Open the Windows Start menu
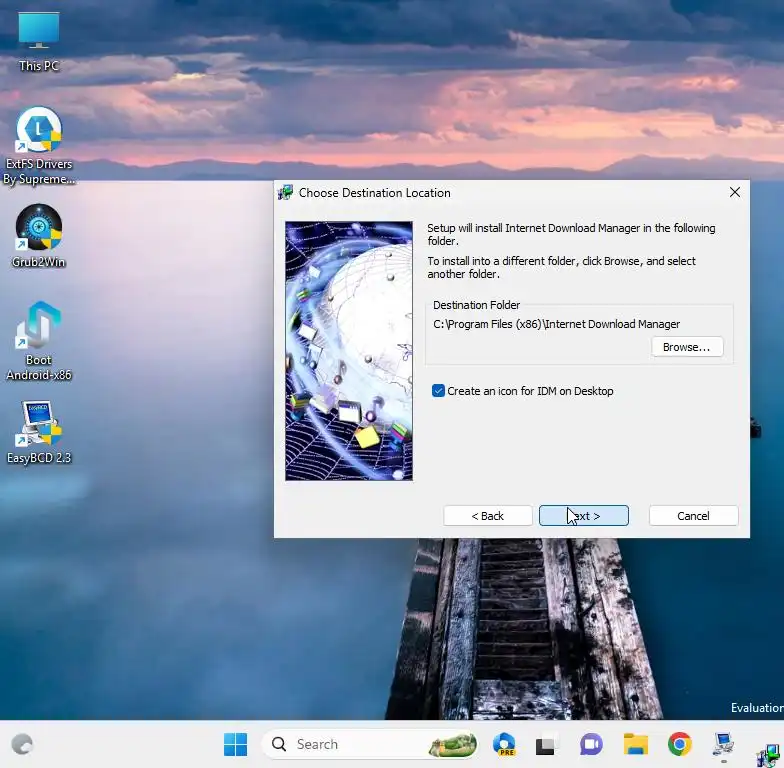 [235, 744]
